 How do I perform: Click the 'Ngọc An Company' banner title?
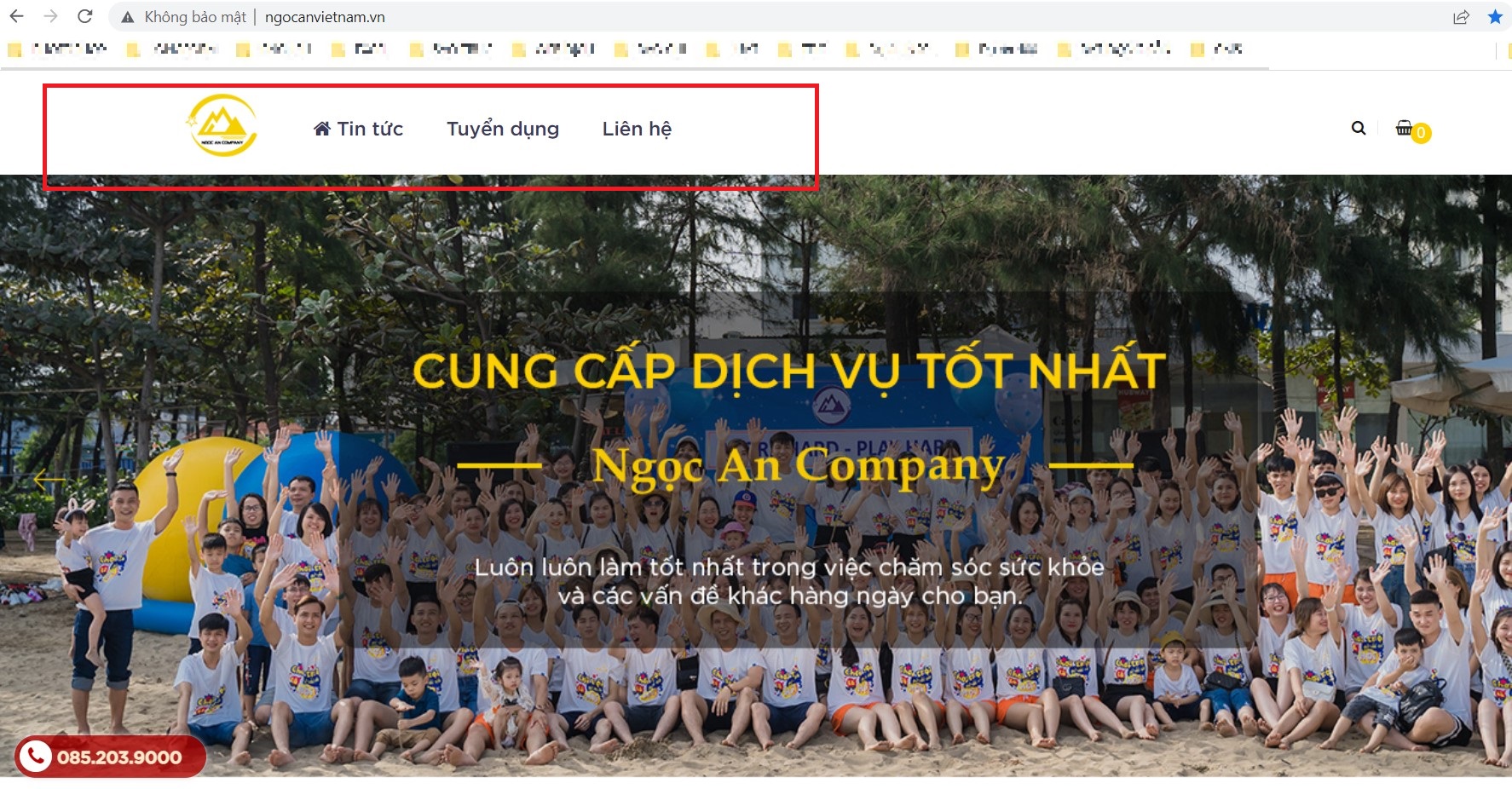[x=798, y=466]
